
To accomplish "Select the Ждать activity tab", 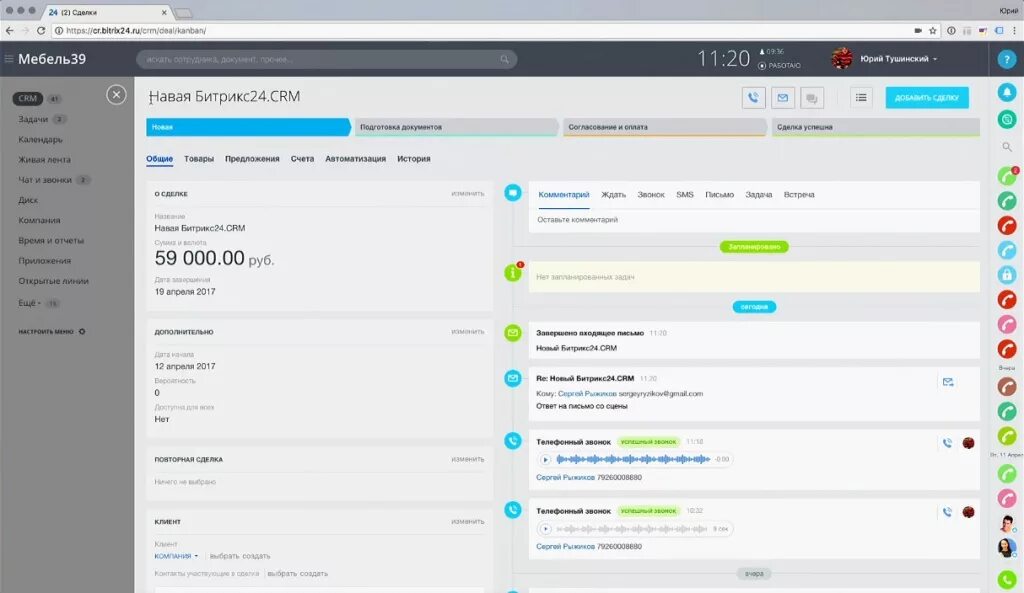I will tap(613, 195).
